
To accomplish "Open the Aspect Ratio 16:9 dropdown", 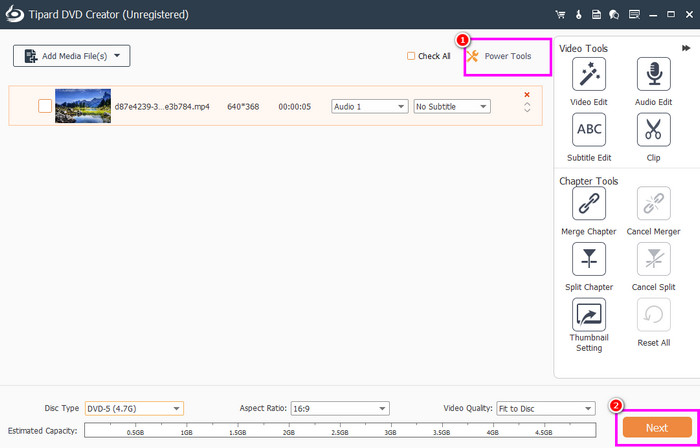I will (340, 408).
